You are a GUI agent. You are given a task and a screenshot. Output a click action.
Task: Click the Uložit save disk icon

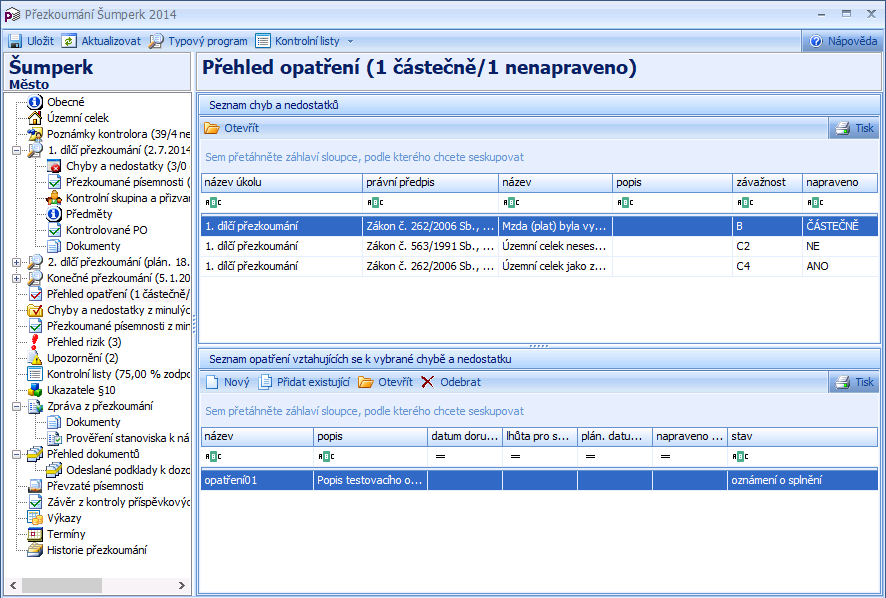point(14,41)
